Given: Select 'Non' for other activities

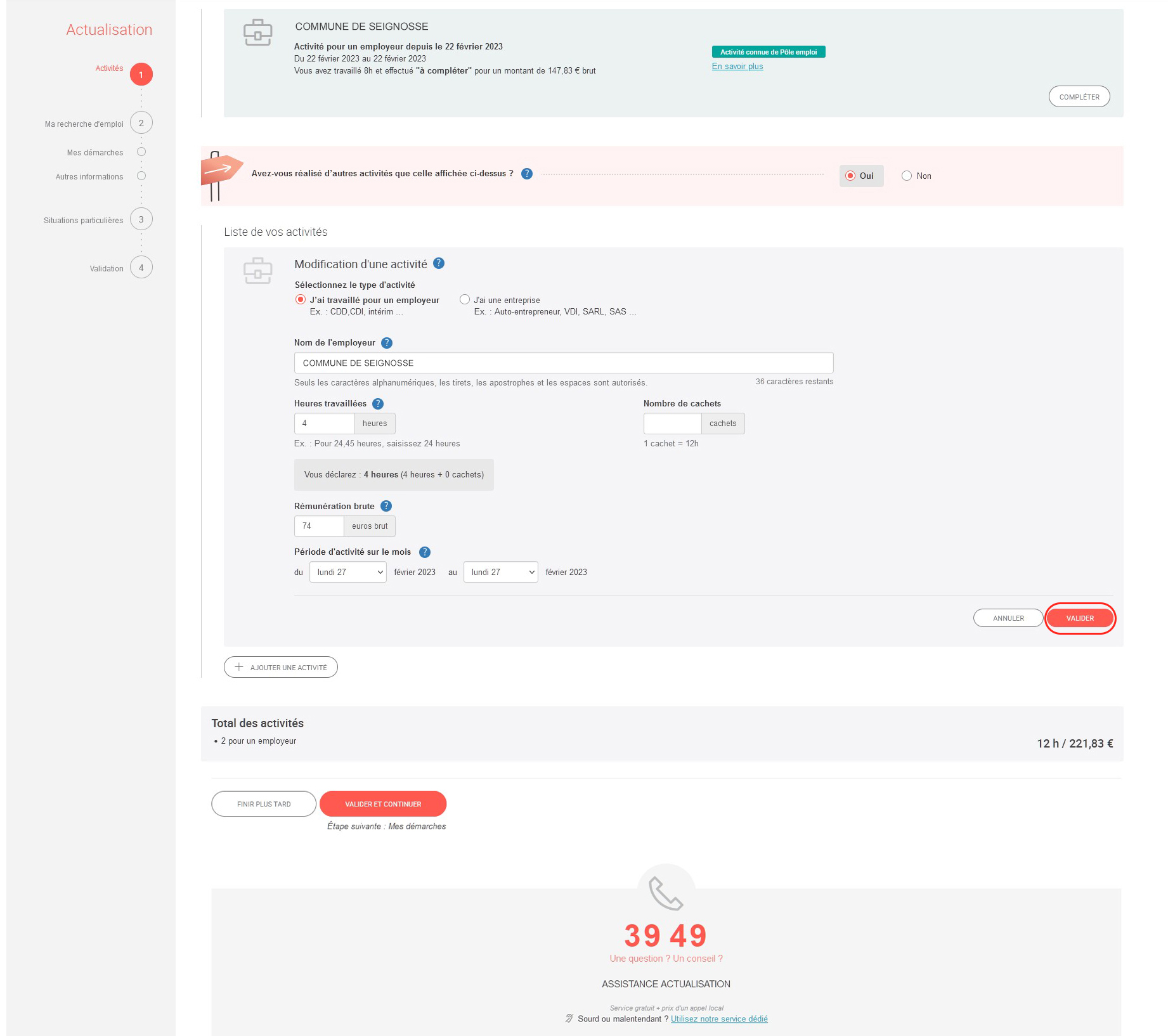Looking at the screenshot, I should [x=907, y=176].
